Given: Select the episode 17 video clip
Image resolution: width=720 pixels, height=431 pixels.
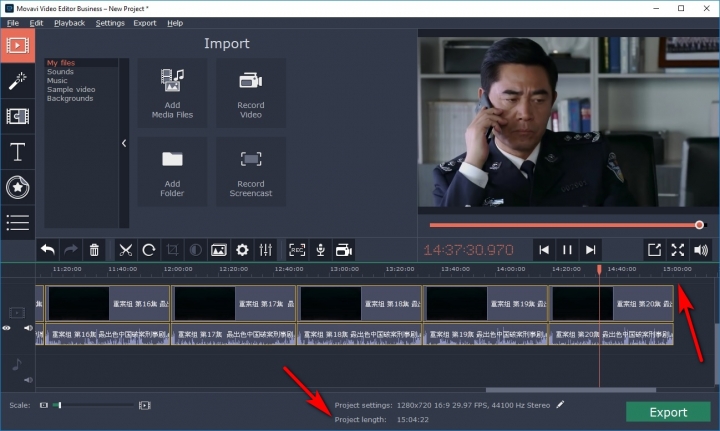Looking at the screenshot, I should [233, 303].
